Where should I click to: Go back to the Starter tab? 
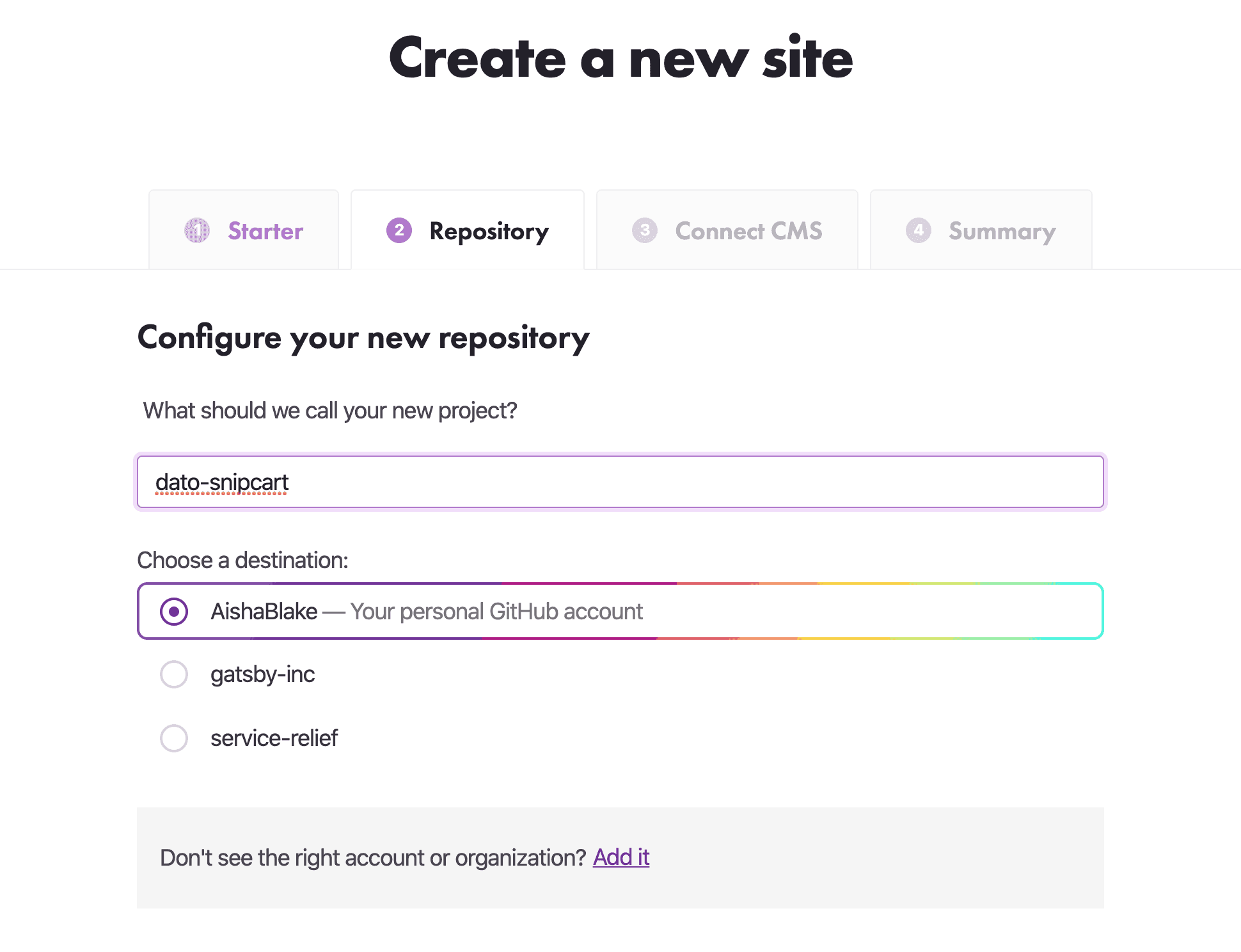click(x=265, y=231)
